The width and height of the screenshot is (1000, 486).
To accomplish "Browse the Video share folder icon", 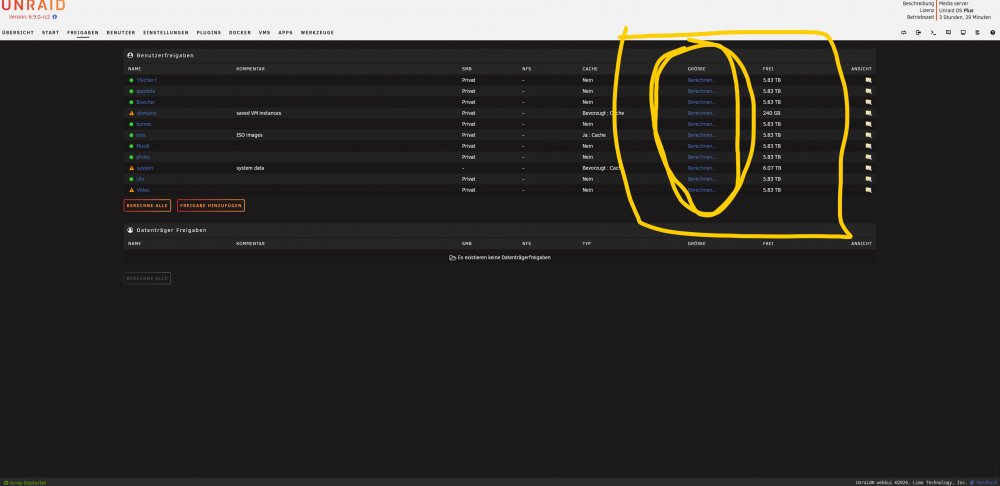I will pos(868,190).
